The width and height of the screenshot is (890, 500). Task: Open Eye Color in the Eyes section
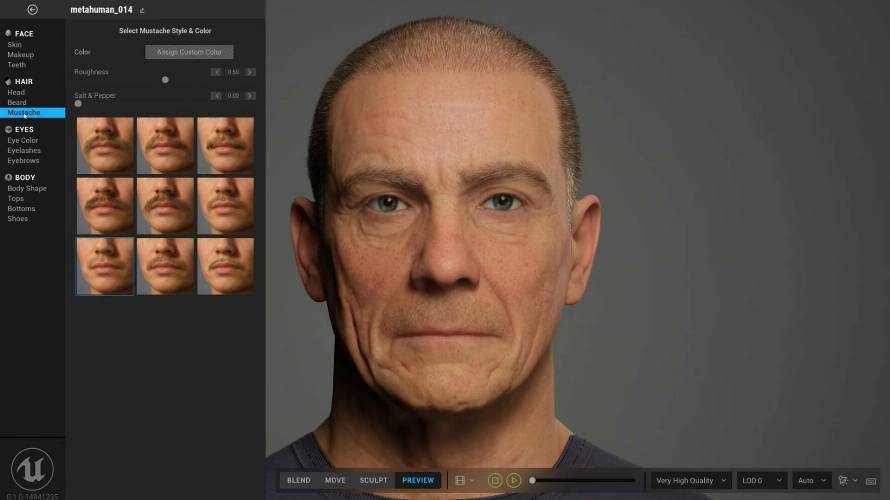pos(23,140)
